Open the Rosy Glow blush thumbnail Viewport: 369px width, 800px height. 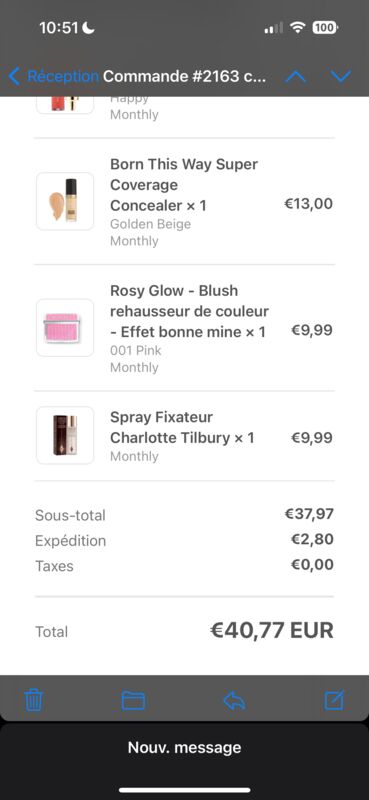point(65,328)
